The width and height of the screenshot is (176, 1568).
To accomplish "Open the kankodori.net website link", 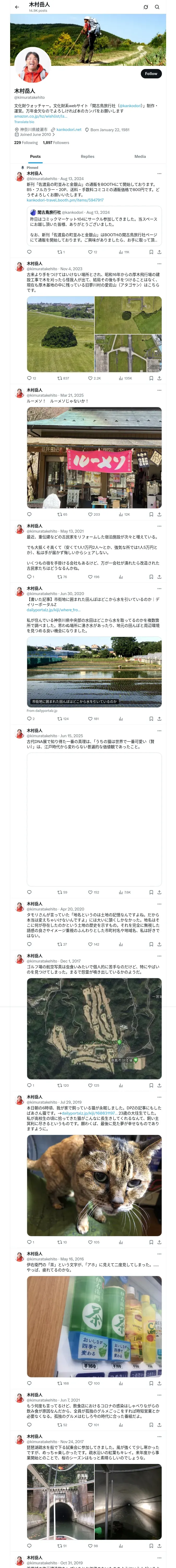I will tap(69, 130).
